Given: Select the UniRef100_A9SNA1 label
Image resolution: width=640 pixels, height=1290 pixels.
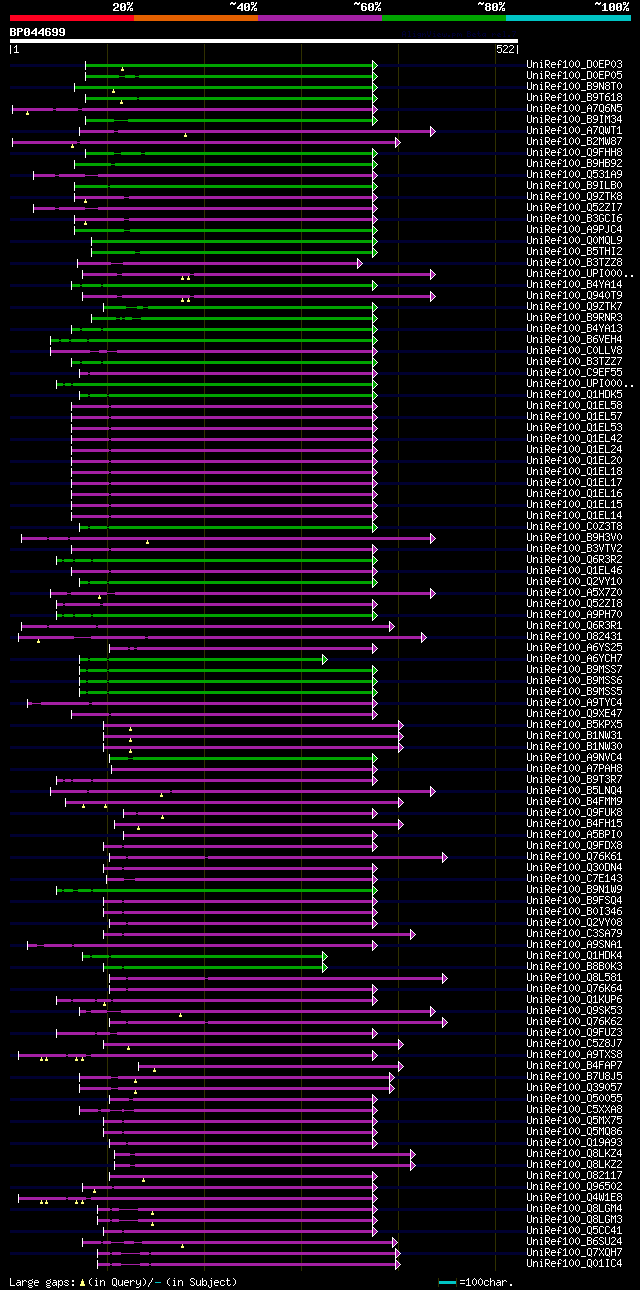Looking at the screenshot, I should pos(574,945).
